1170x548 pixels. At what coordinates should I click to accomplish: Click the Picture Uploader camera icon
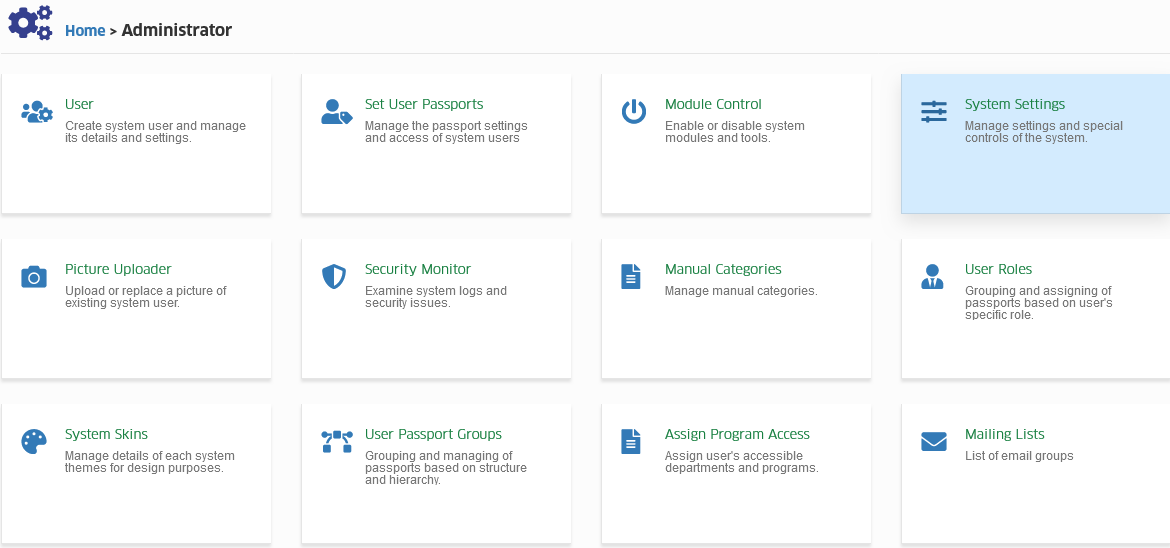click(x=34, y=277)
